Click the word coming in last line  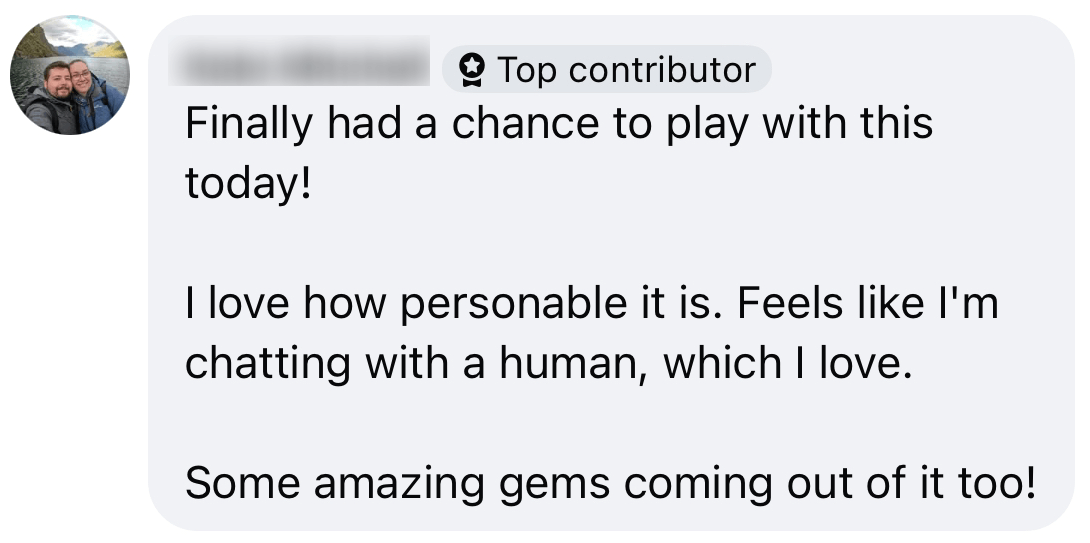[697, 485]
